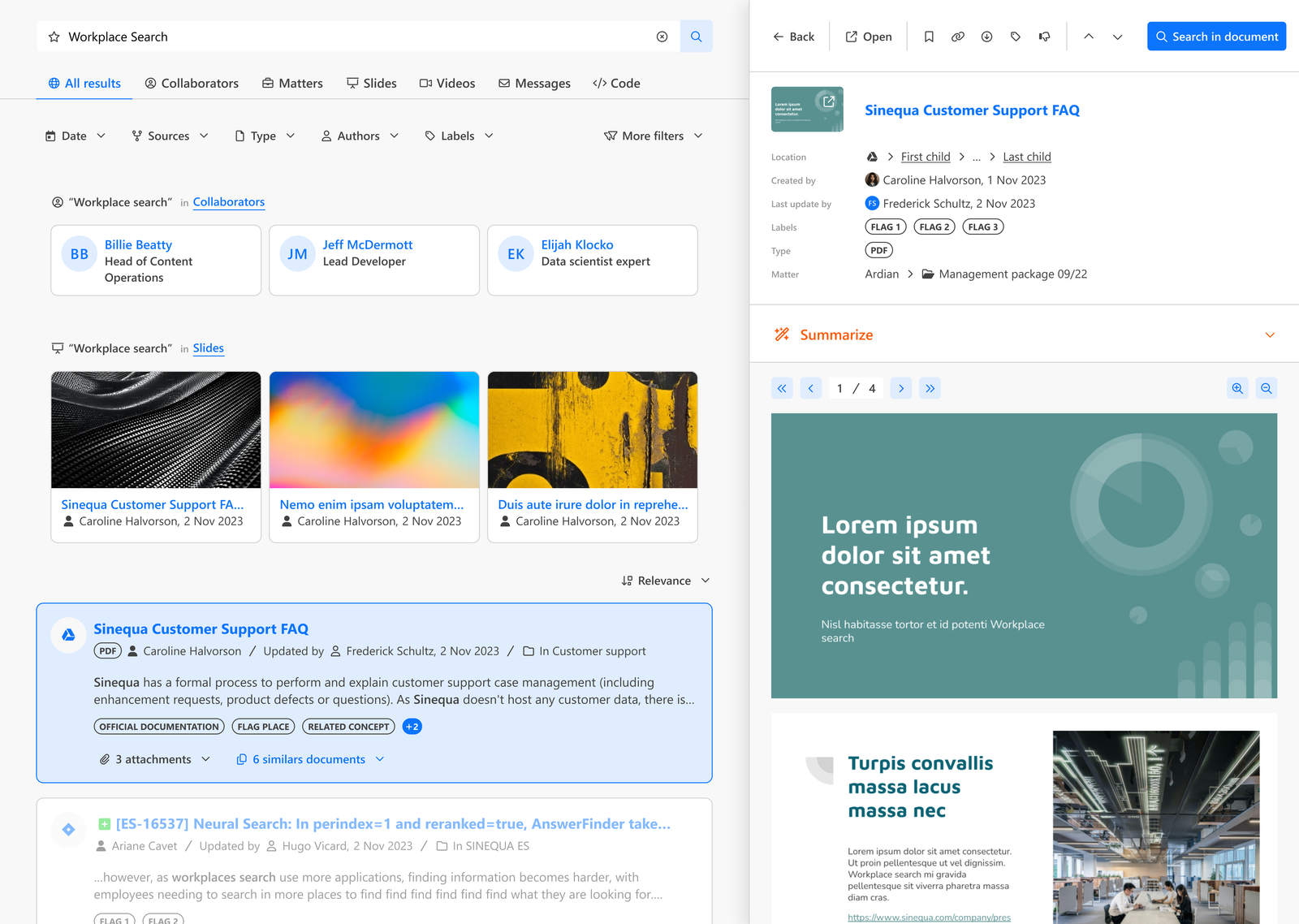Image resolution: width=1299 pixels, height=924 pixels.
Task: Go to next result with down chevron
Action: pos(1118,37)
